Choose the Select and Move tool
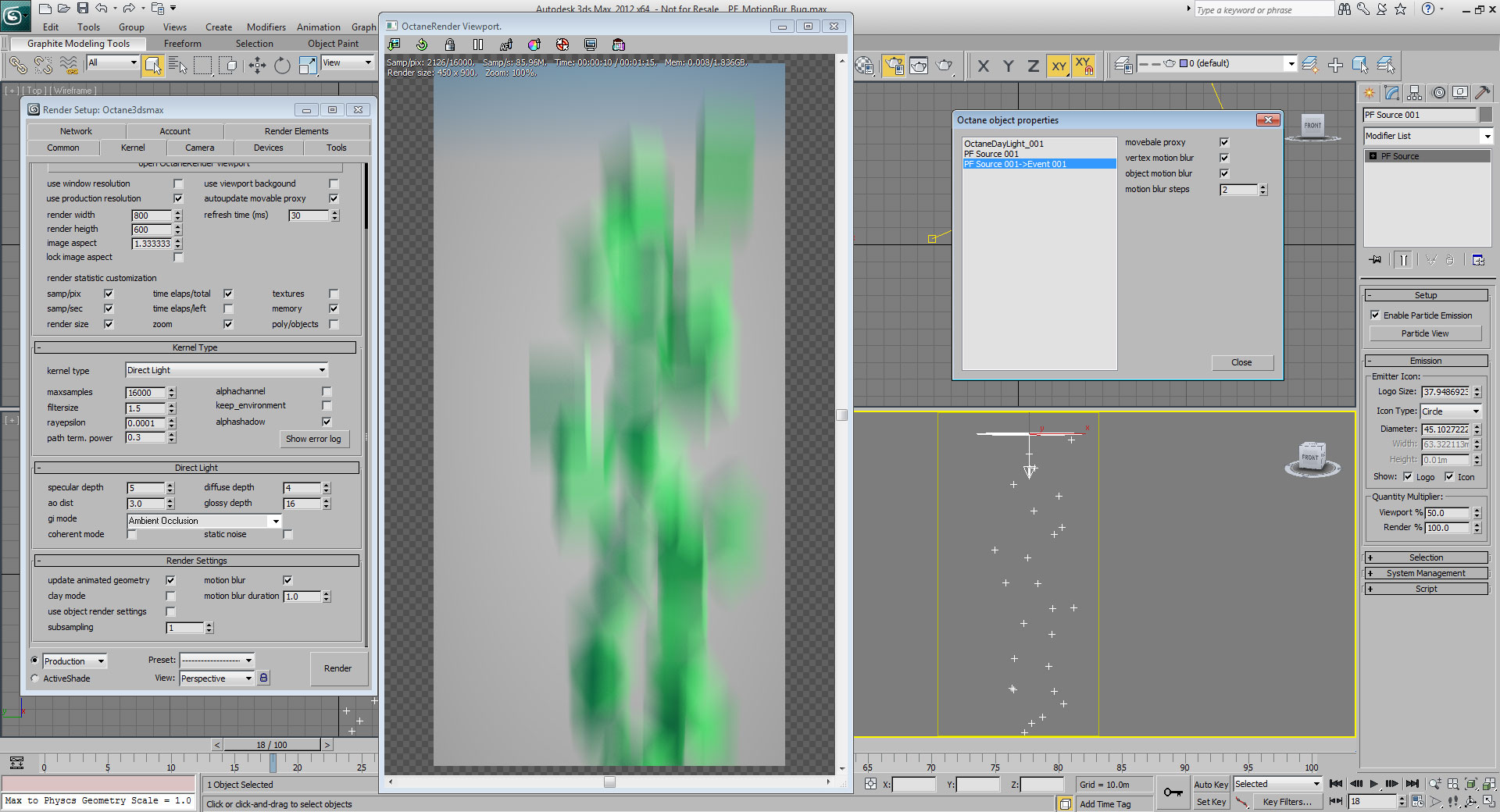The image size is (1500, 812). pos(257,66)
